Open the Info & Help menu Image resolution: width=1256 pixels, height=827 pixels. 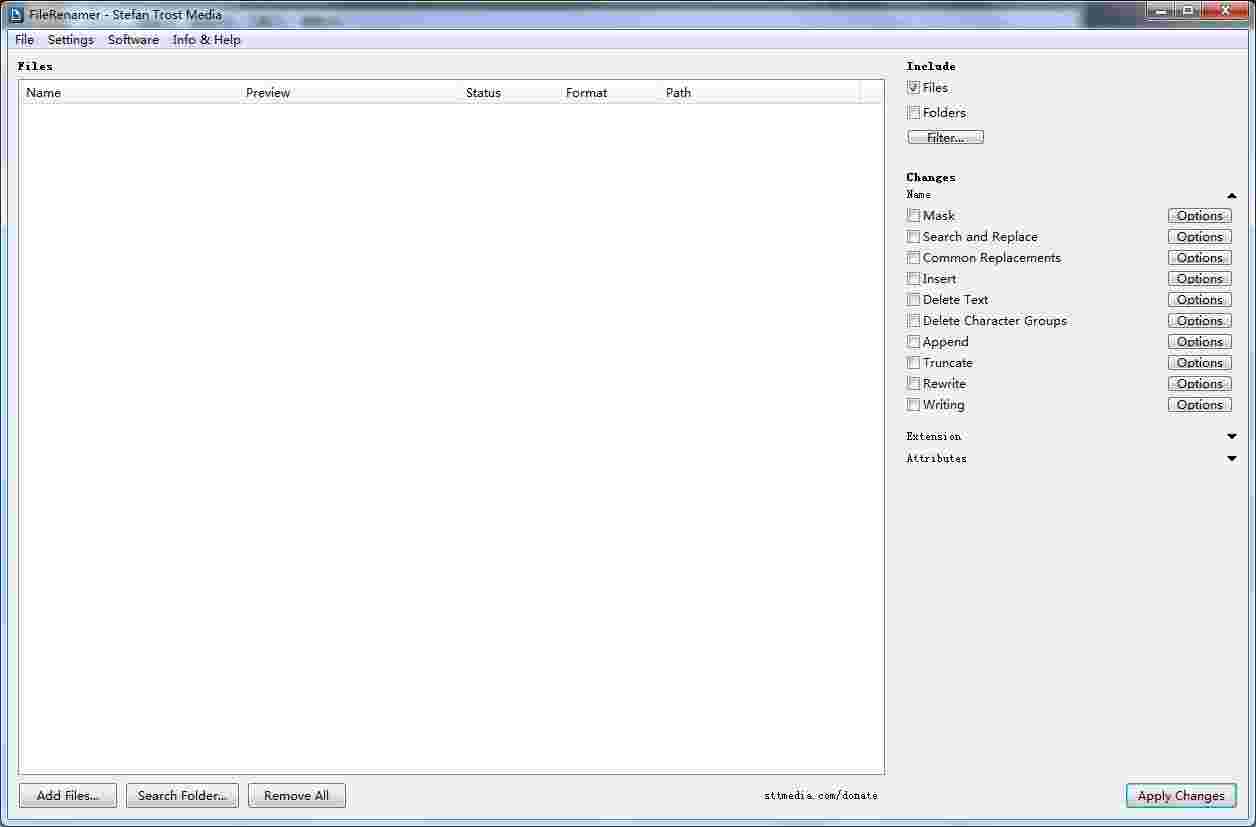[207, 40]
